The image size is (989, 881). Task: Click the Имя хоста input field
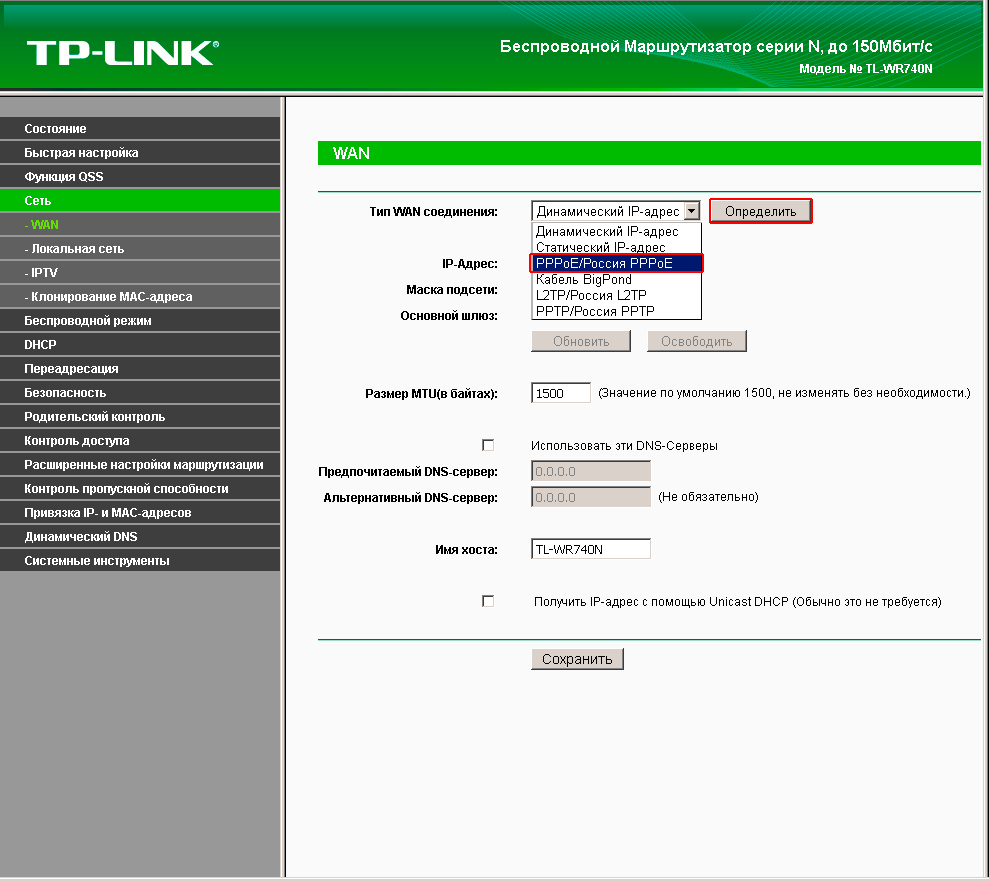(591, 549)
